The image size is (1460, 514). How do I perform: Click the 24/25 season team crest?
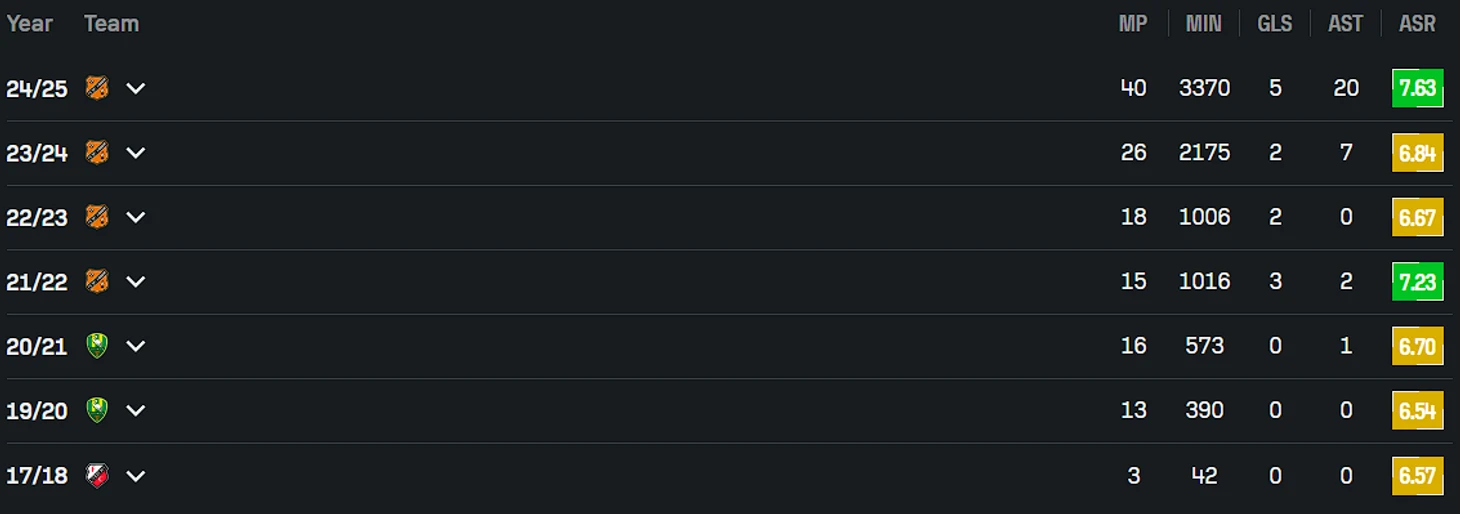[97, 88]
